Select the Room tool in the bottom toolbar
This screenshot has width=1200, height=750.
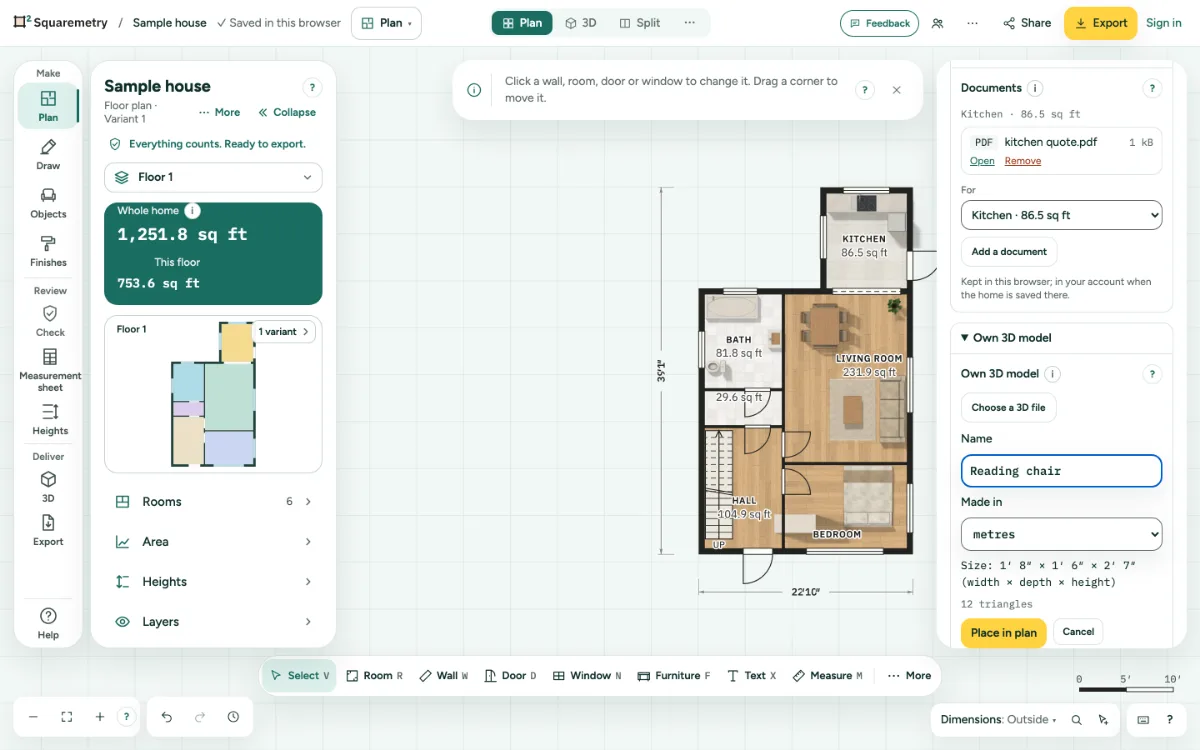pyautogui.click(x=374, y=676)
